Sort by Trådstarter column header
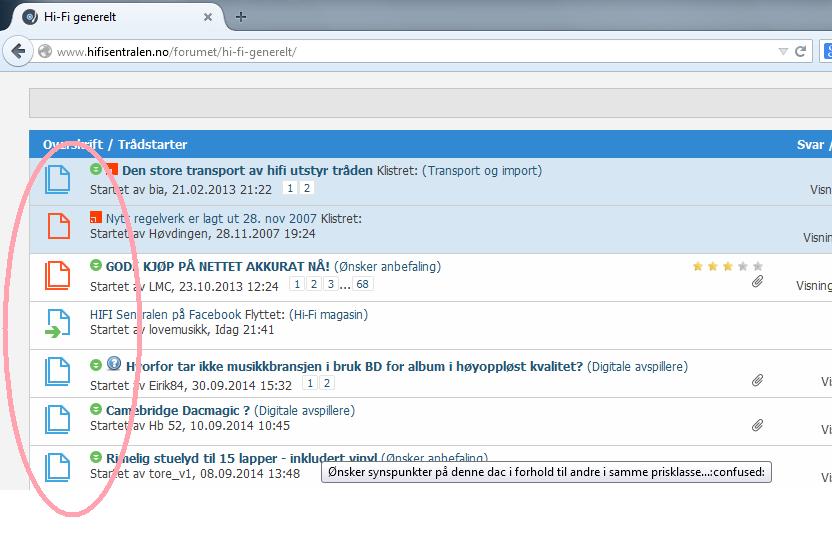 [152, 144]
